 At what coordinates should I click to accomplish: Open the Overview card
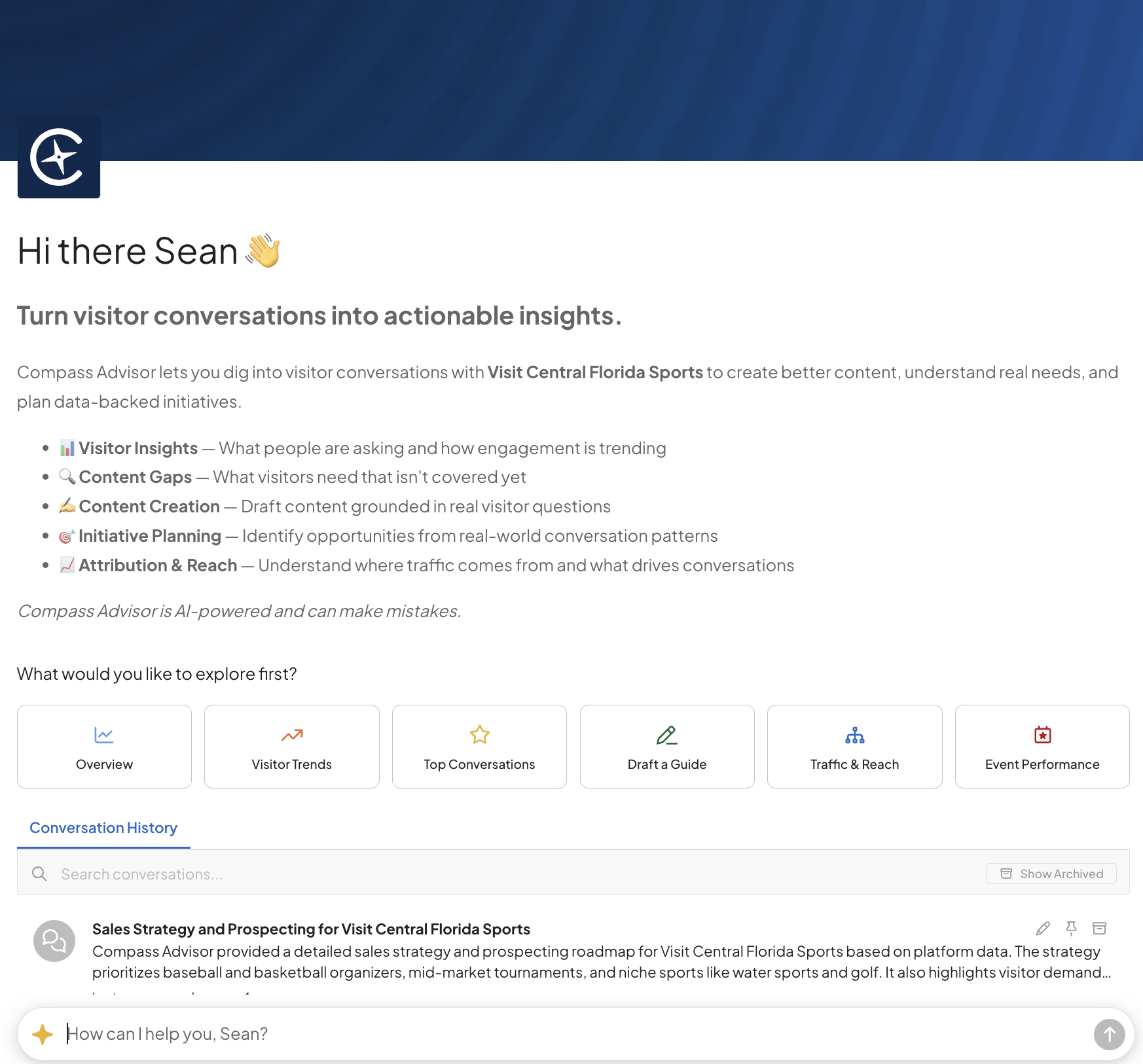coord(104,747)
